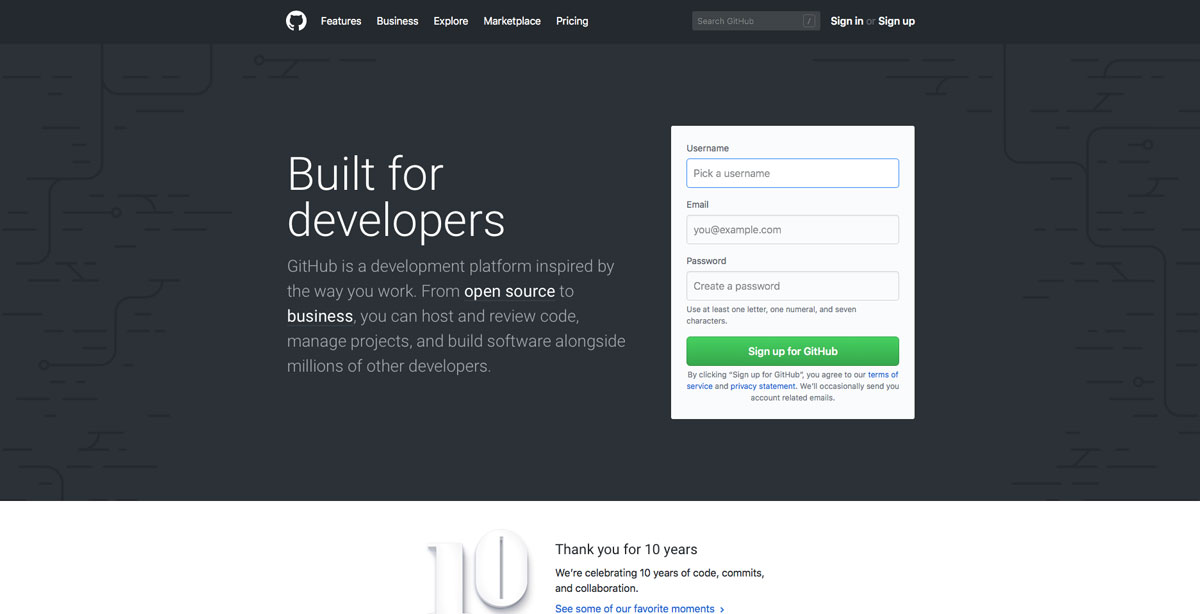Click the Create a password field
Image resolution: width=1200 pixels, height=614 pixels.
pos(792,286)
